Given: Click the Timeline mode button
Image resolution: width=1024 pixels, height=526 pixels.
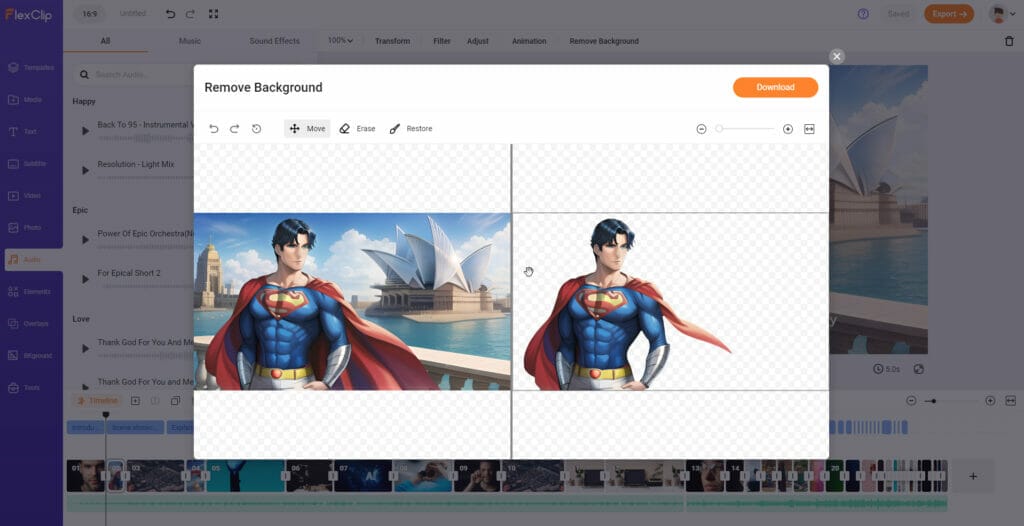Looking at the screenshot, I should tap(98, 401).
